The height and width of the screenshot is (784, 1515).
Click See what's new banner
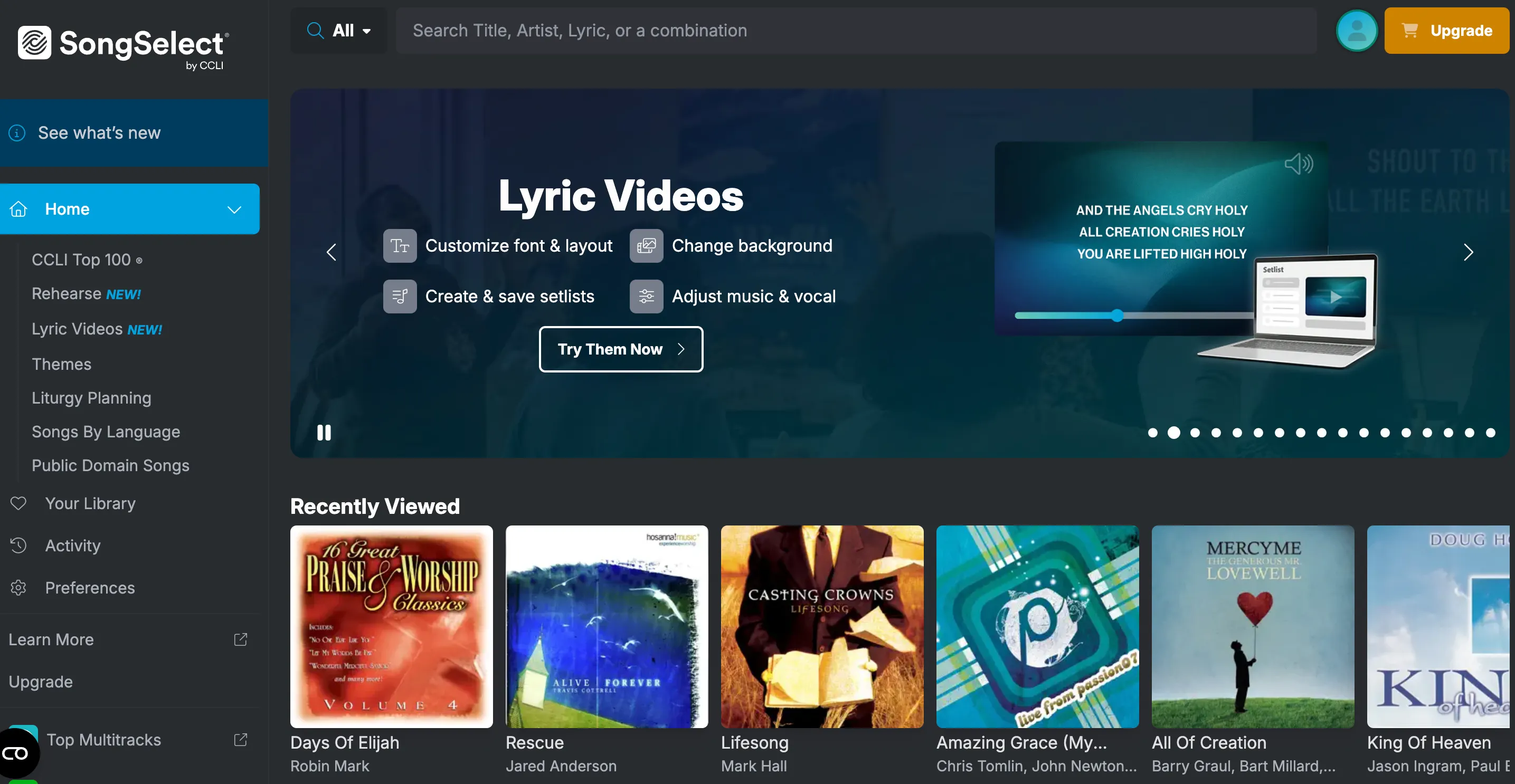134,133
